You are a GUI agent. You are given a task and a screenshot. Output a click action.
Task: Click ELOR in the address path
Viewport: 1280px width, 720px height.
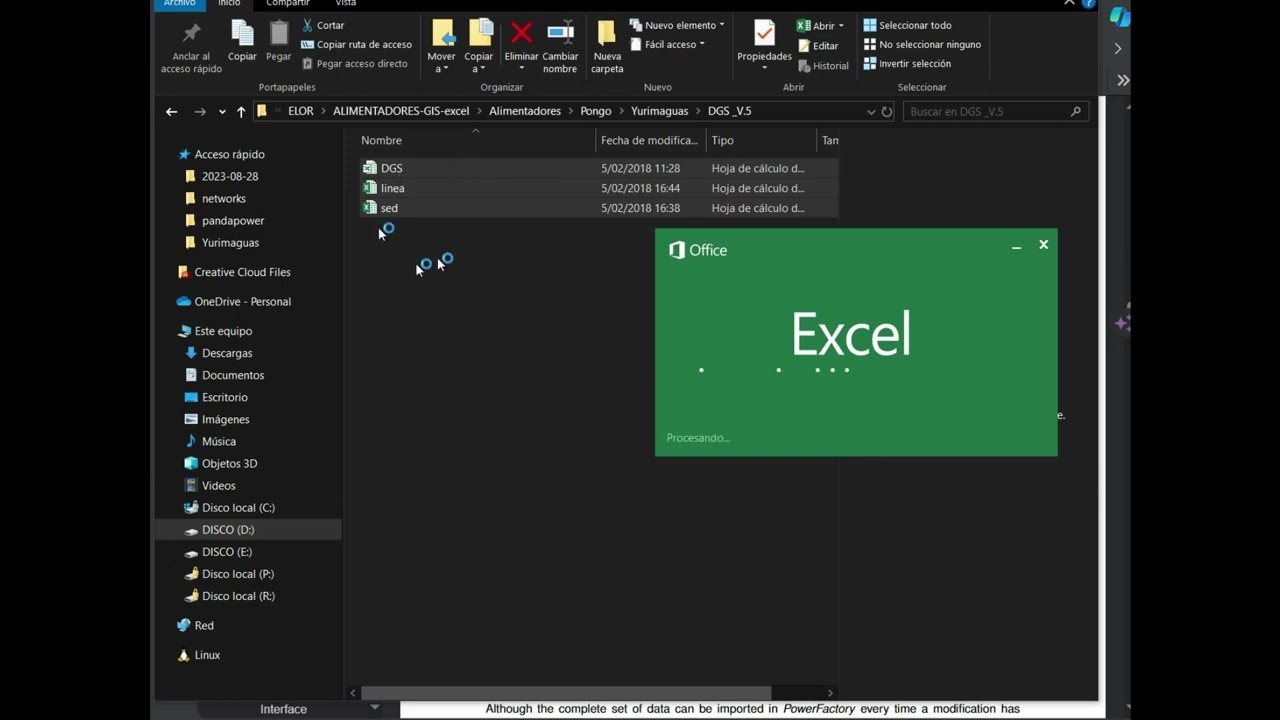[300, 111]
